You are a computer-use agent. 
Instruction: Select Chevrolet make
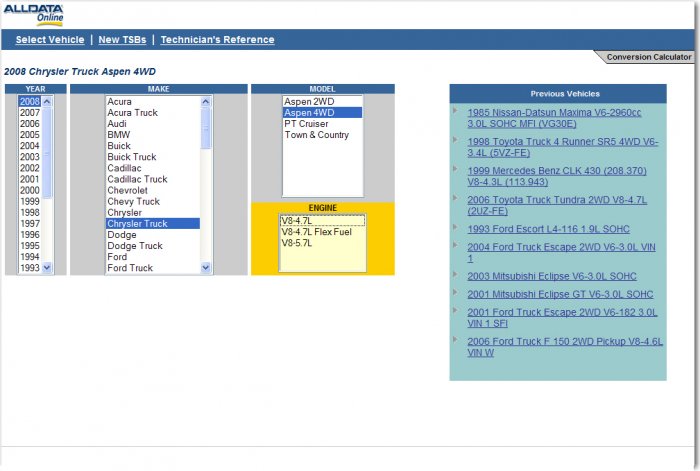153,190
